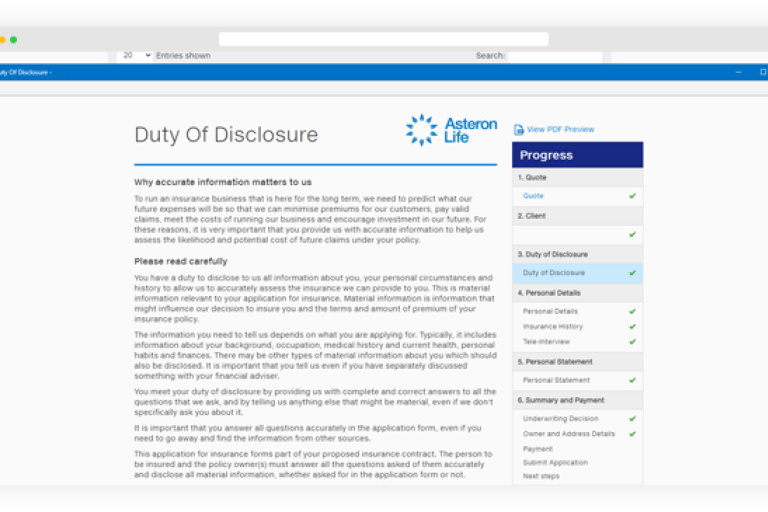768x512 pixels.
Task: Select Personal Details in Progress panel
Action: coord(550,311)
